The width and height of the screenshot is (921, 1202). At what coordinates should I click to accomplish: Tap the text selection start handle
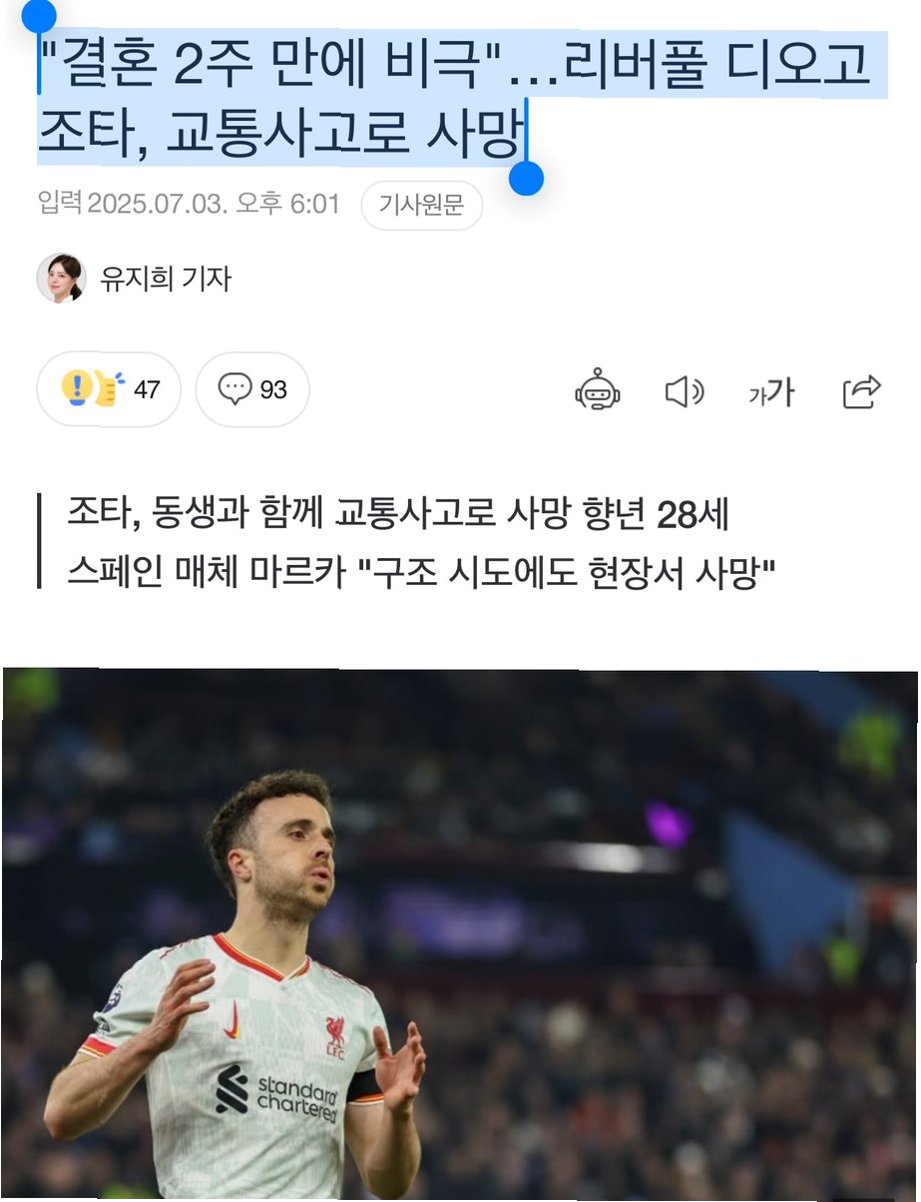(x=39, y=14)
